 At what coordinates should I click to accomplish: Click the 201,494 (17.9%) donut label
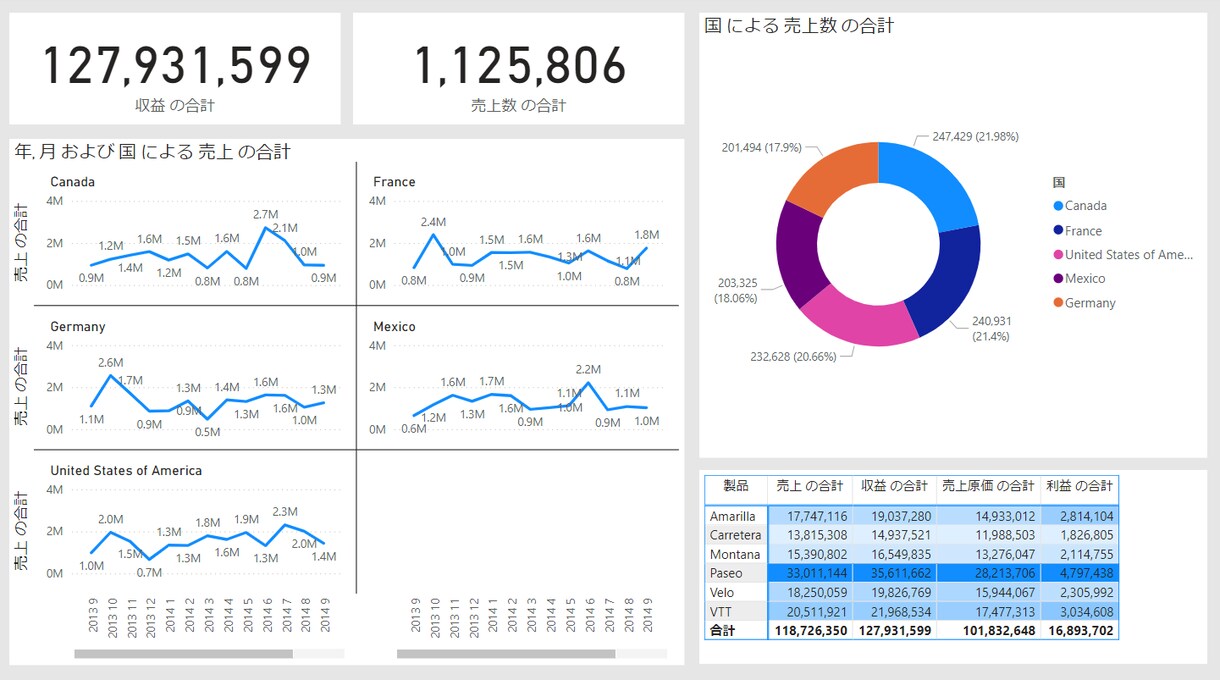click(x=761, y=147)
